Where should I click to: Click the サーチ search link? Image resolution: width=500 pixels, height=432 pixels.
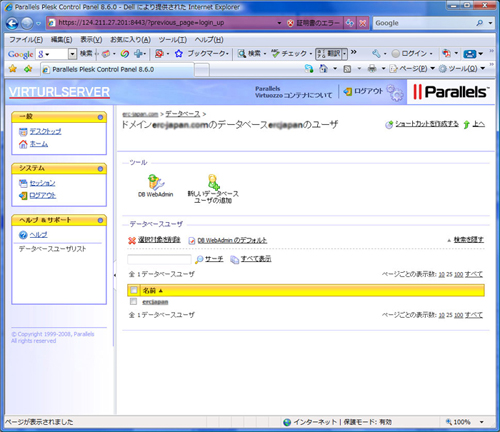pos(214,259)
